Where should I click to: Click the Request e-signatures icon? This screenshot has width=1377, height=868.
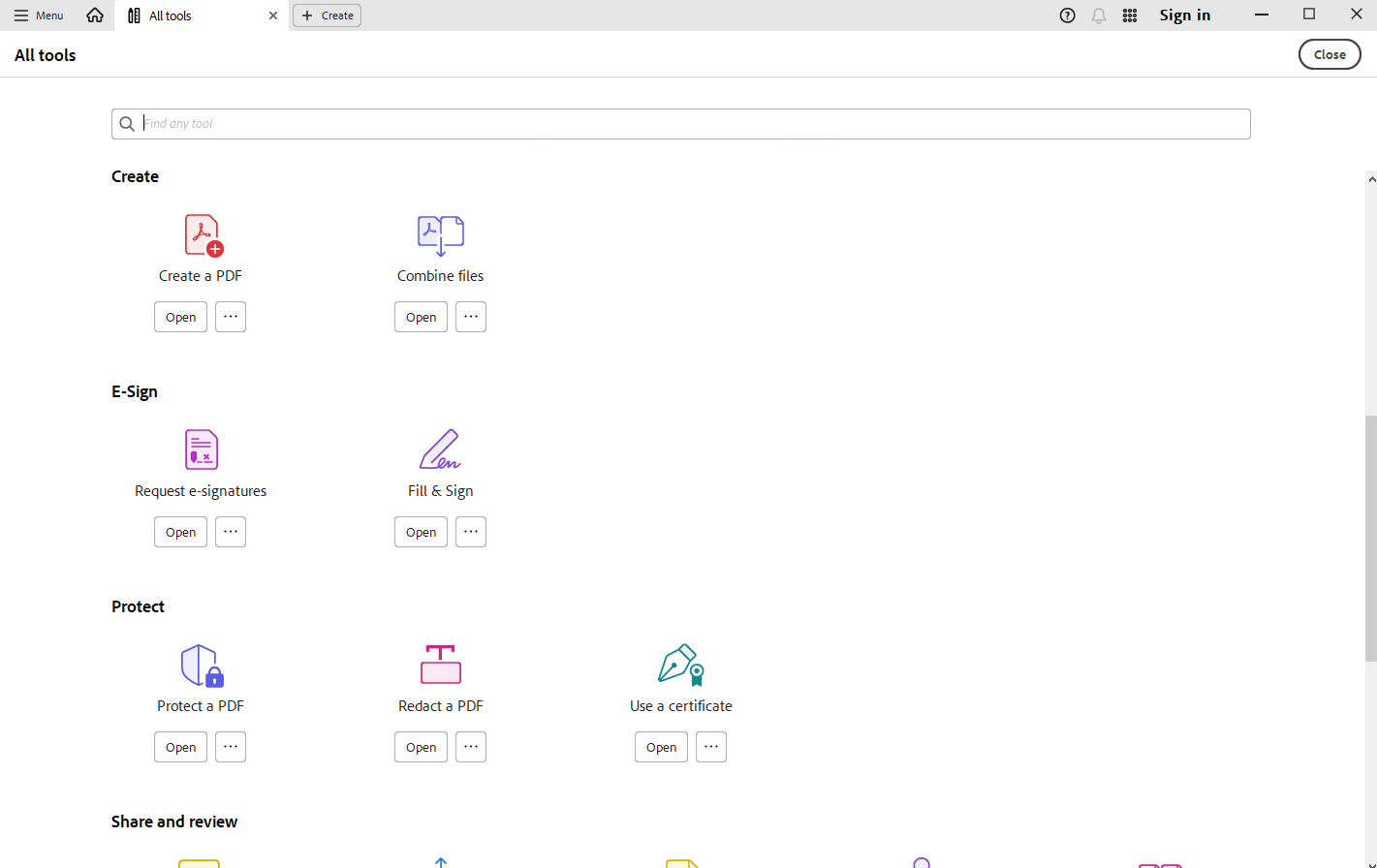(x=201, y=450)
